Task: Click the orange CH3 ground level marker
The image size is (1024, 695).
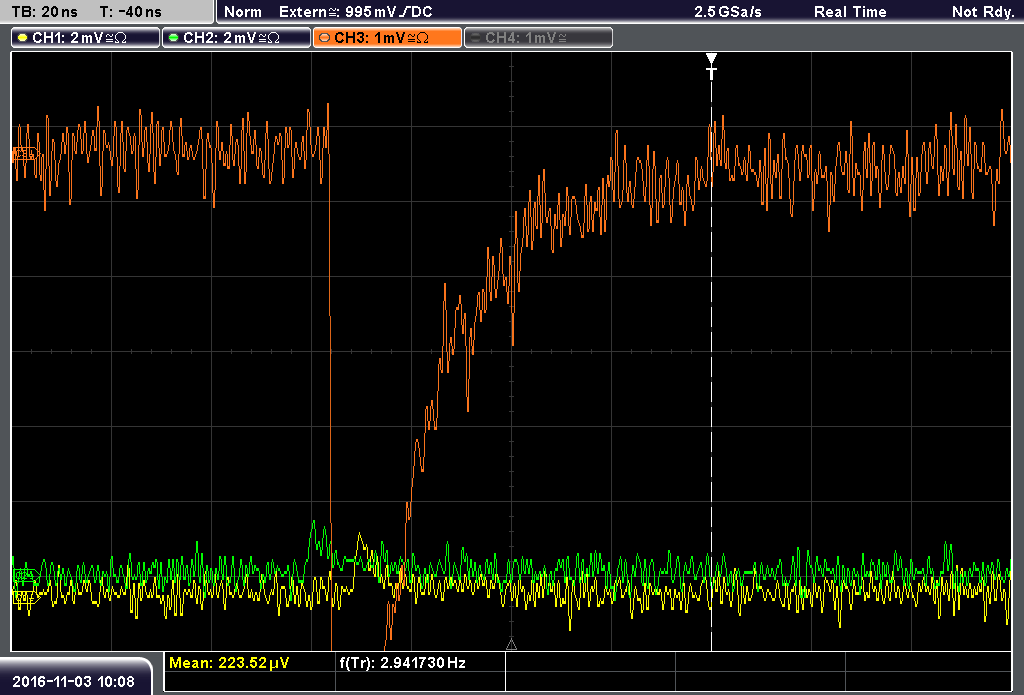Action: [24, 154]
